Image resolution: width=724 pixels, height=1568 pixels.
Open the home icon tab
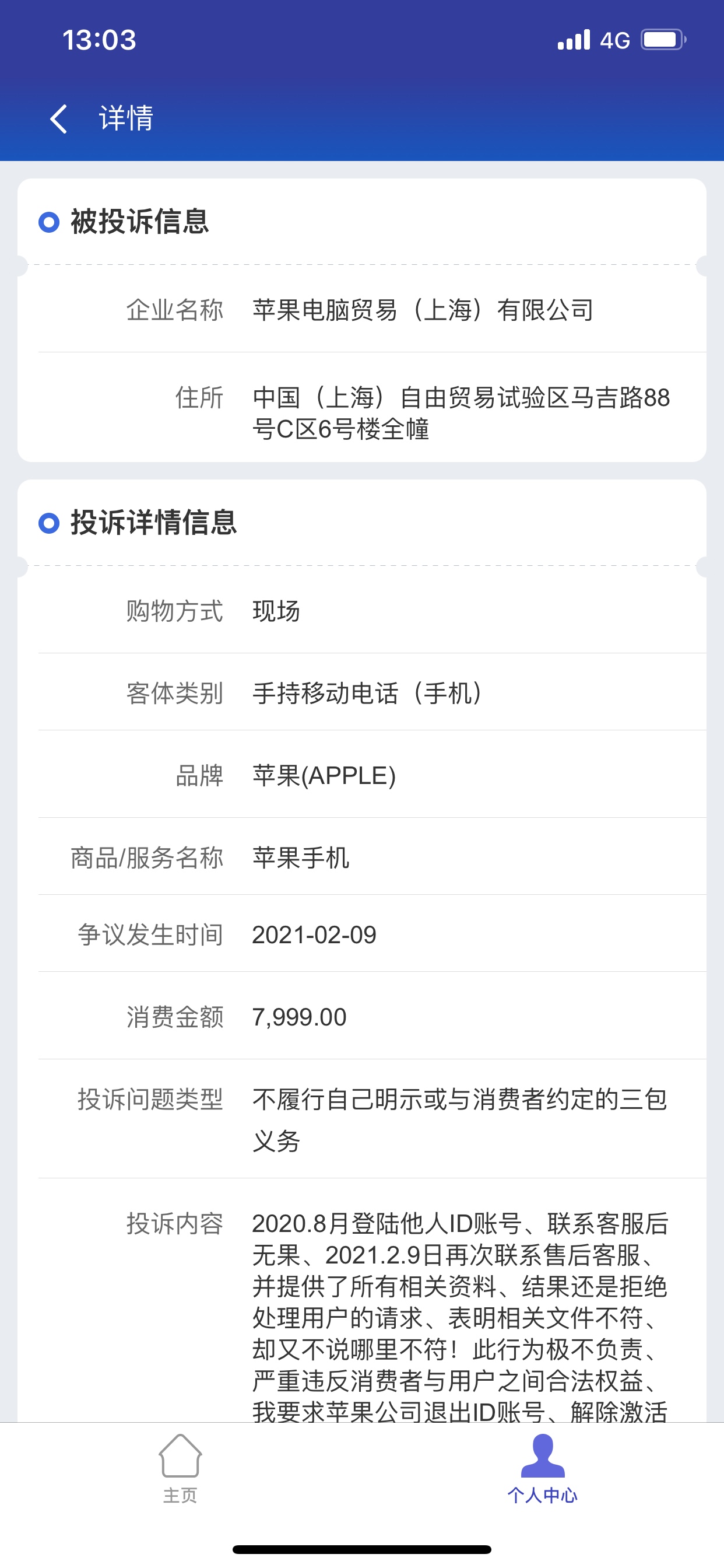click(180, 1455)
